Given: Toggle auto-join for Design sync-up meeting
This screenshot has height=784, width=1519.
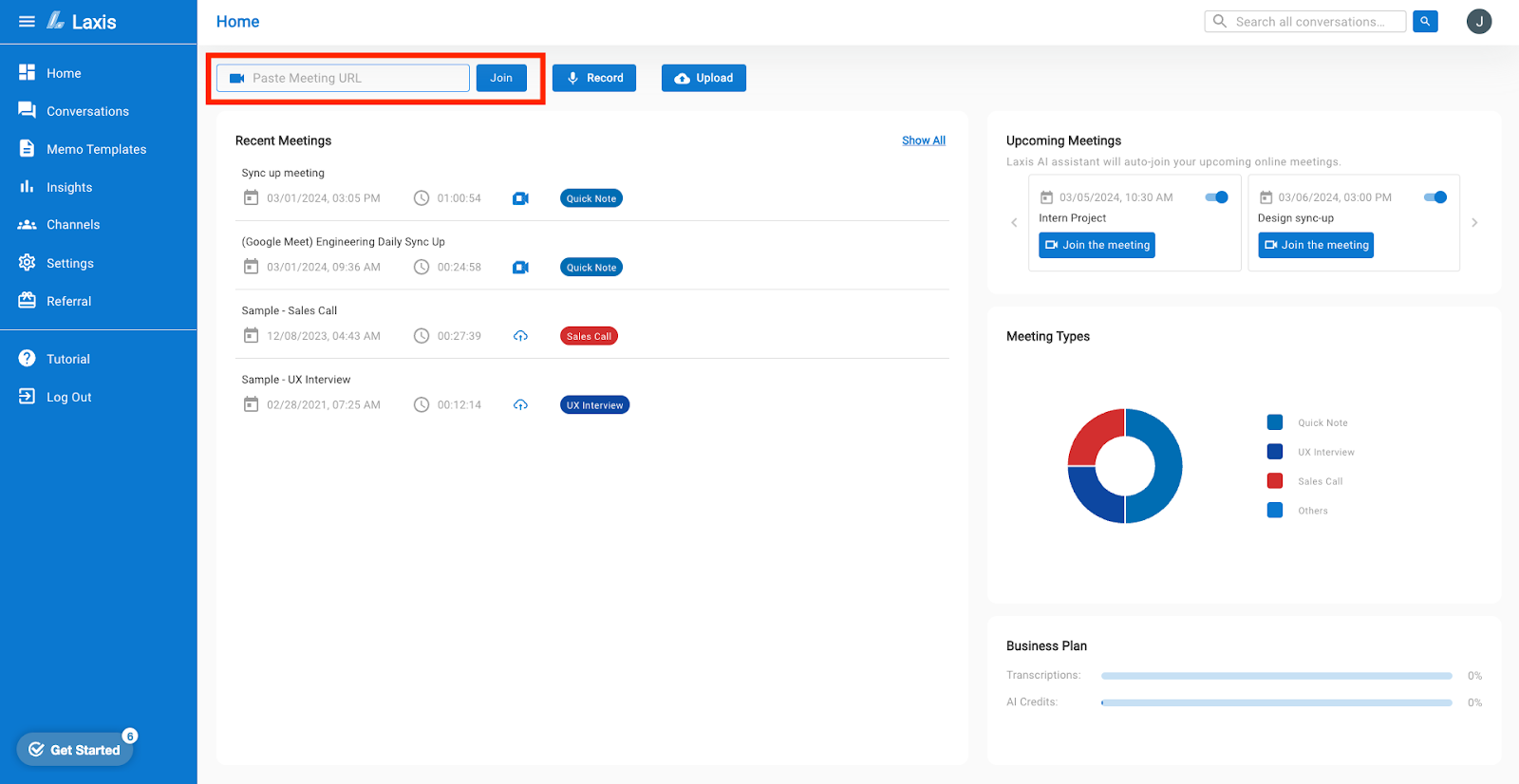Looking at the screenshot, I should [x=1435, y=197].
